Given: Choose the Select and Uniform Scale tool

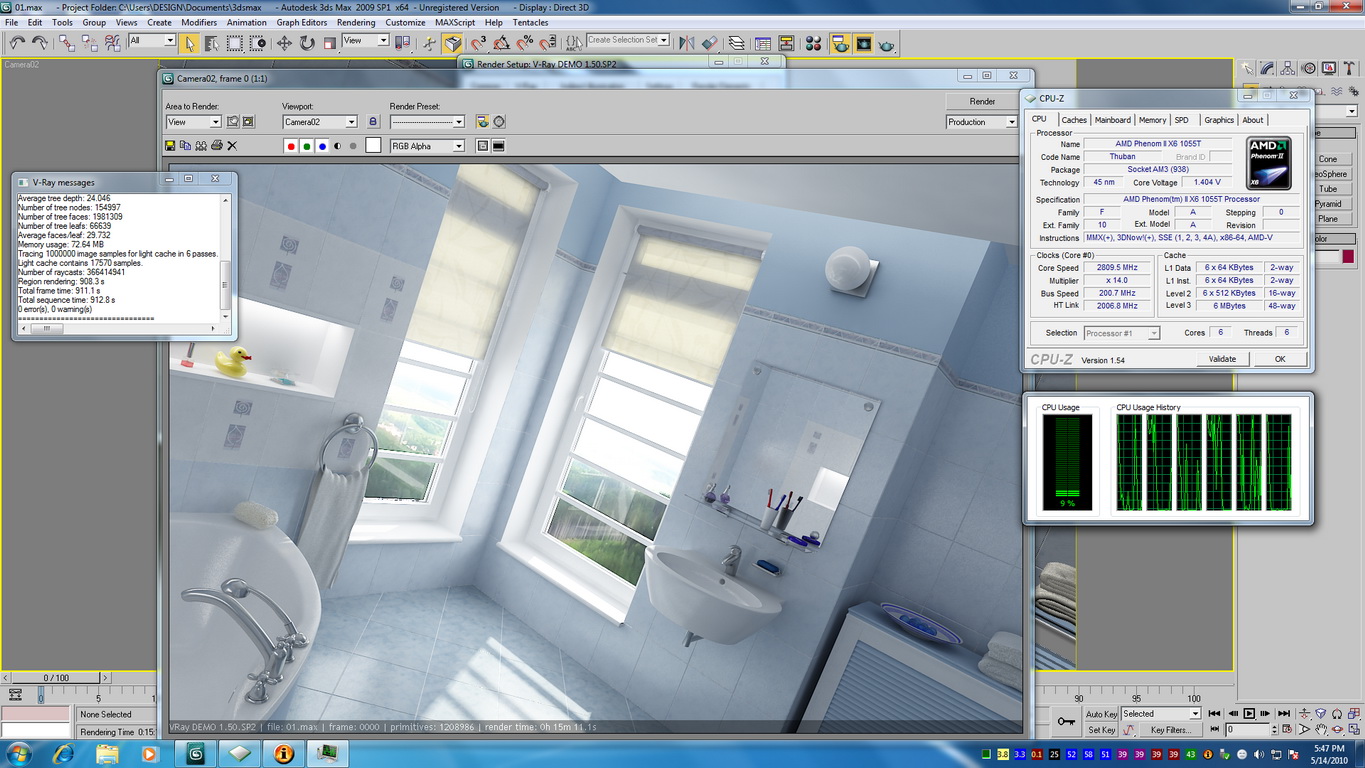Looking at the screenshot, I should [x=329, y=43].
